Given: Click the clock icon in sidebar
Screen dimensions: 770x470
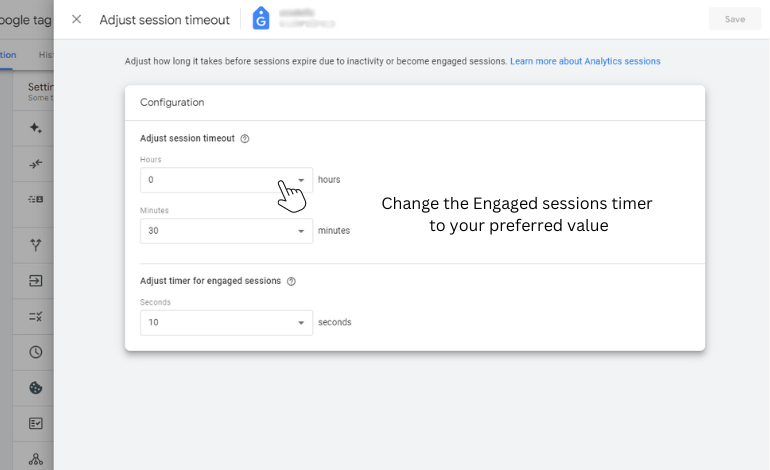Looking at the screenshot, I should (x=35, y=352).
